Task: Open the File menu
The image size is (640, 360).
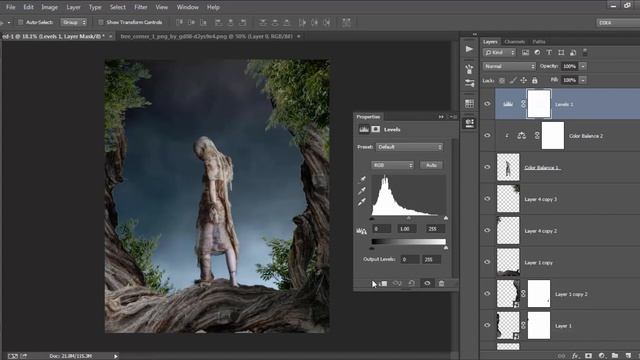Action: click(x=11, y=7)
